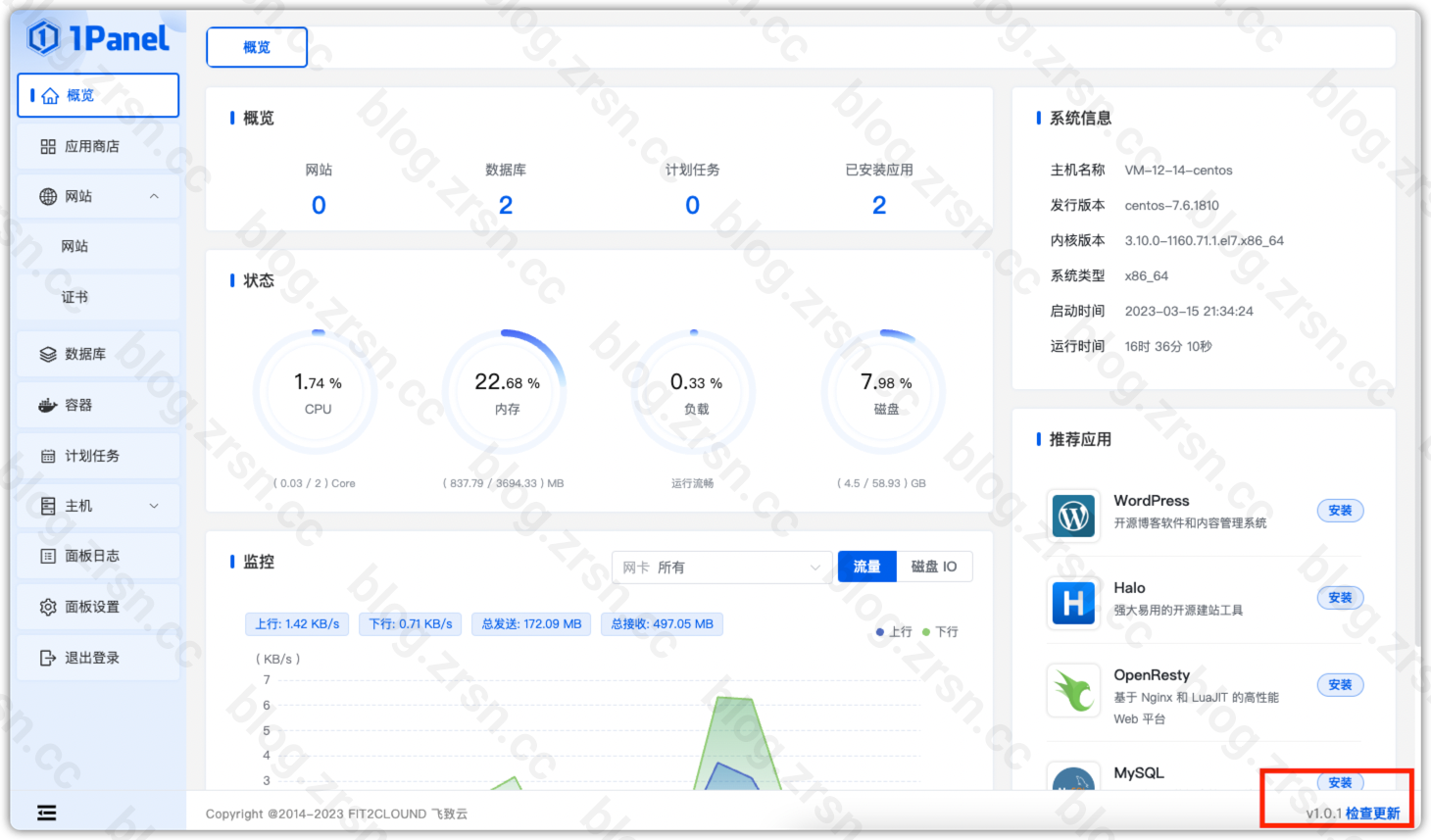Click kernel version 3.10.0-1160.71.1.el7.x86_64

point(1204,241)
